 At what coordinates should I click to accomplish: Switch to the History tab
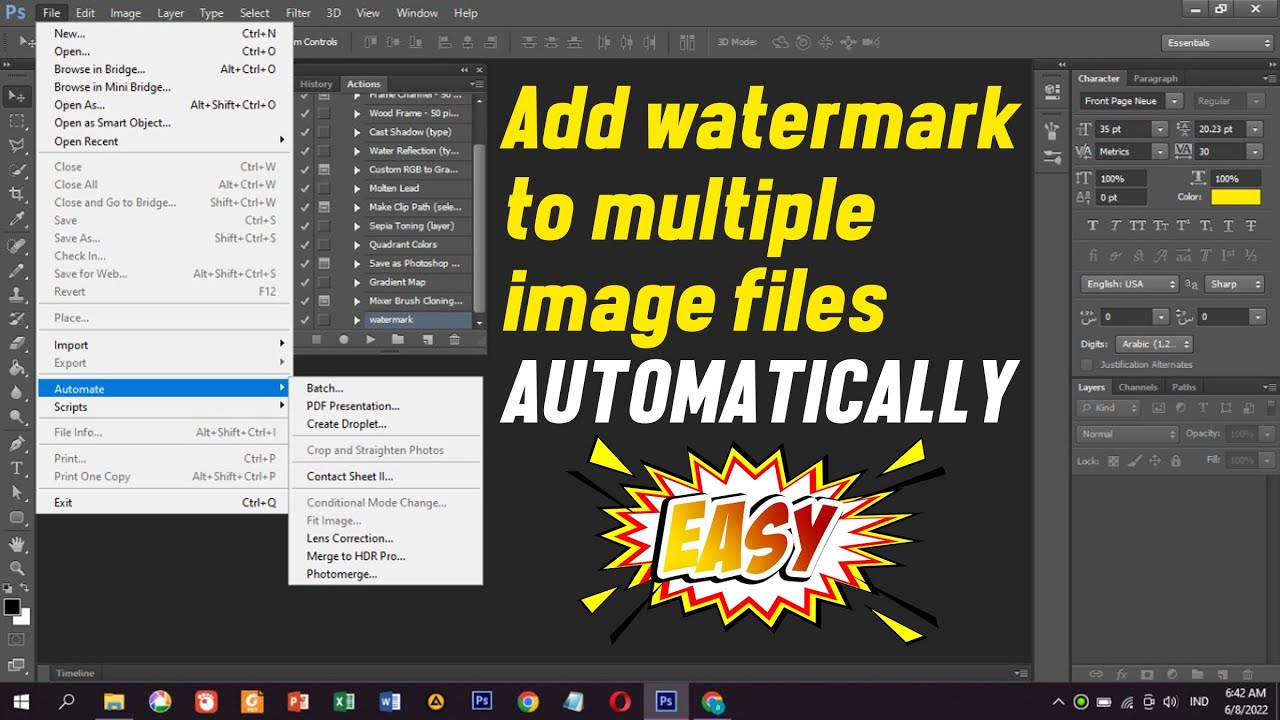click(x=316, y=84)
